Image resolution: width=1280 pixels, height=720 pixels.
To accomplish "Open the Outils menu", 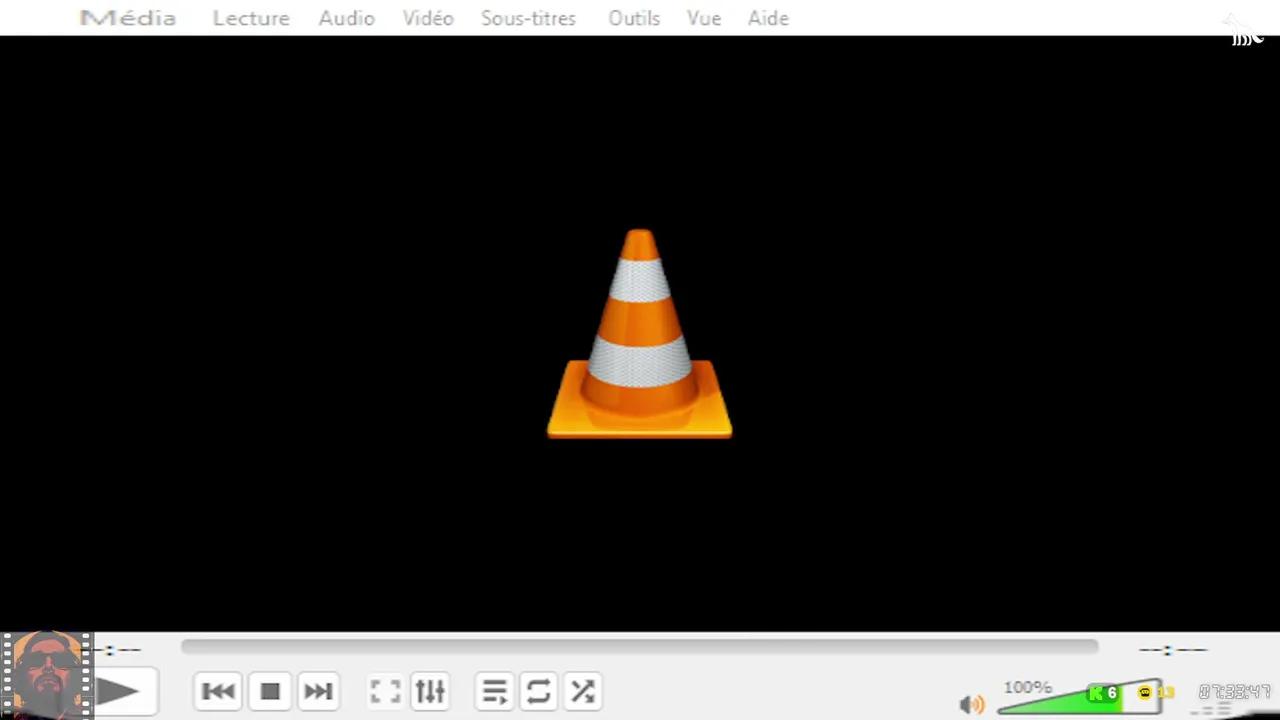I will click(634, 18).
